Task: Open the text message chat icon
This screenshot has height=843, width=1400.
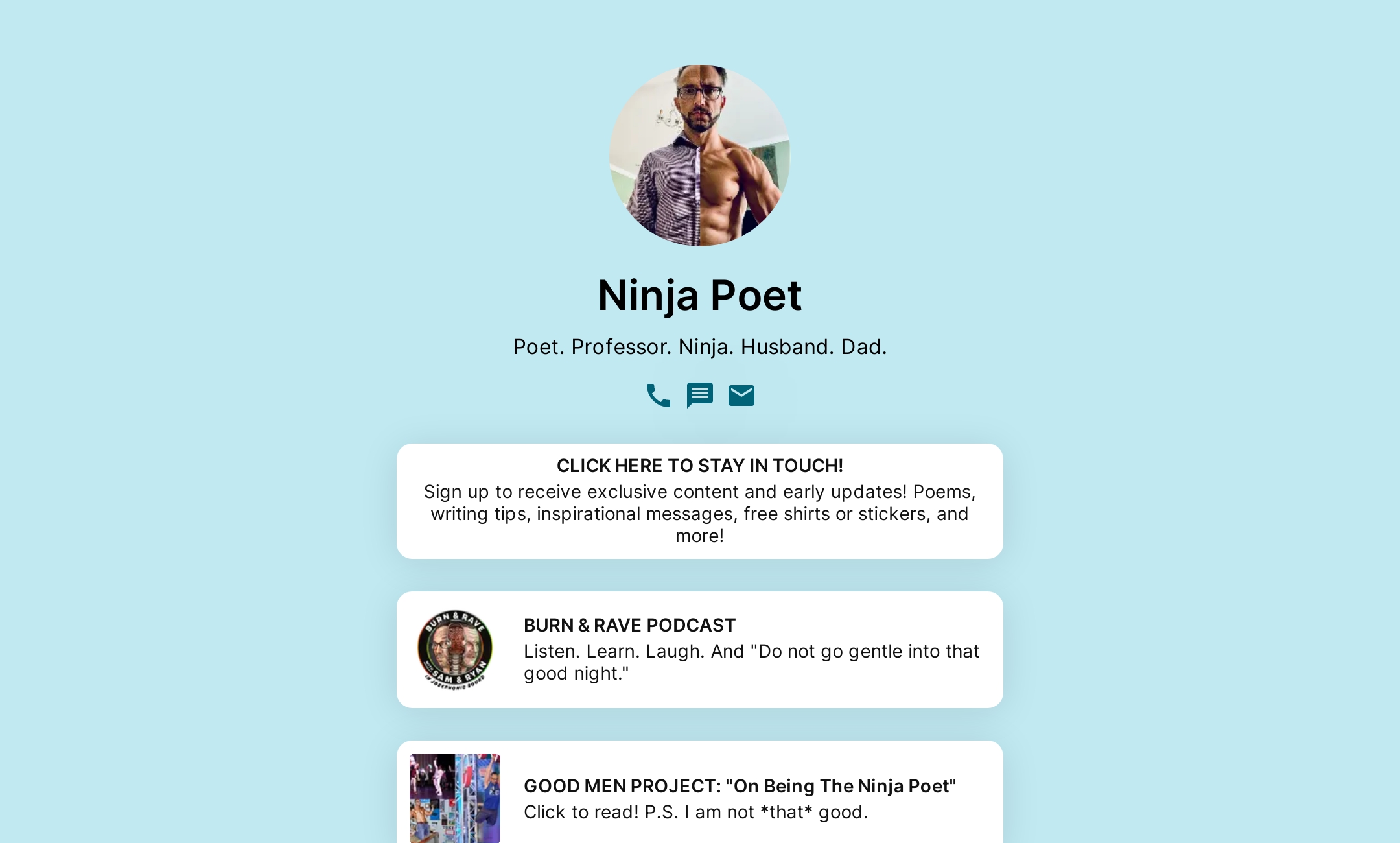Action: 699,395
